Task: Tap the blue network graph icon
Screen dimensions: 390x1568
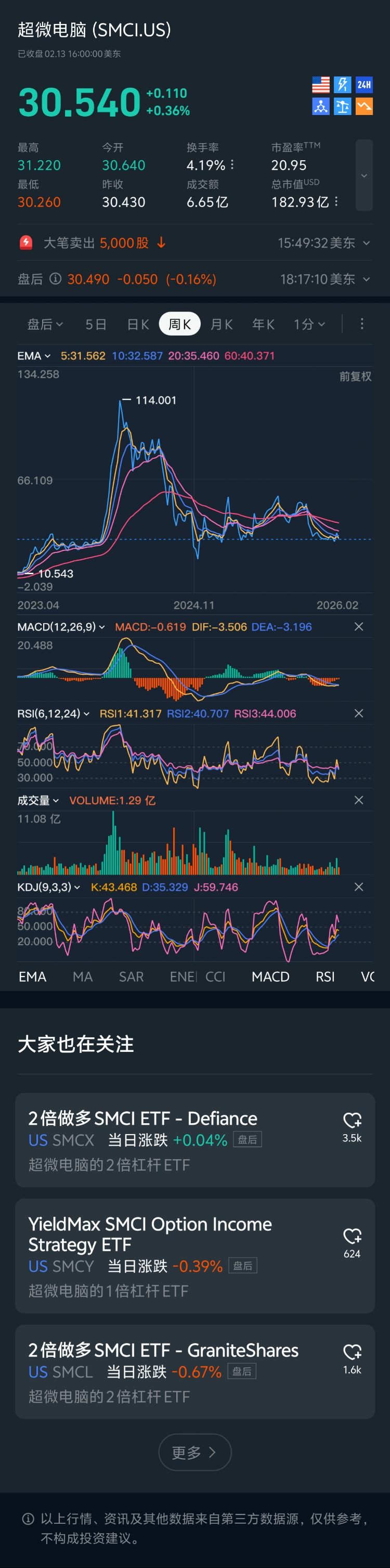Action: (x=321, y=107)
